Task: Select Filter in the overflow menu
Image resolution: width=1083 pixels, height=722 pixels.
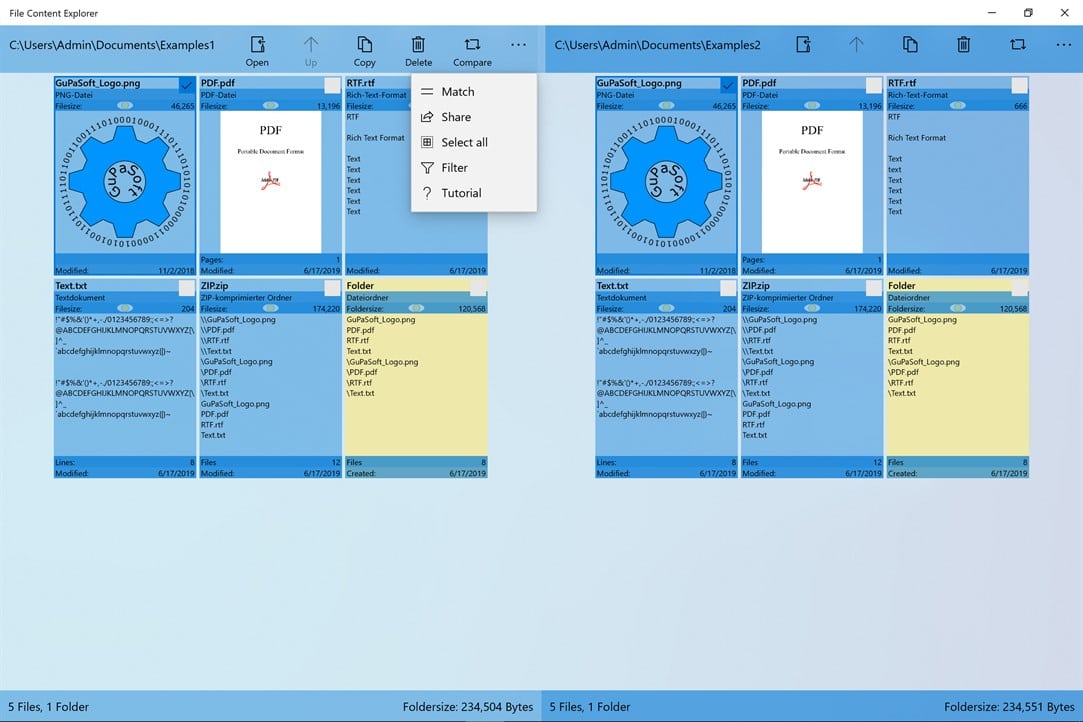Action: (454, 168)
